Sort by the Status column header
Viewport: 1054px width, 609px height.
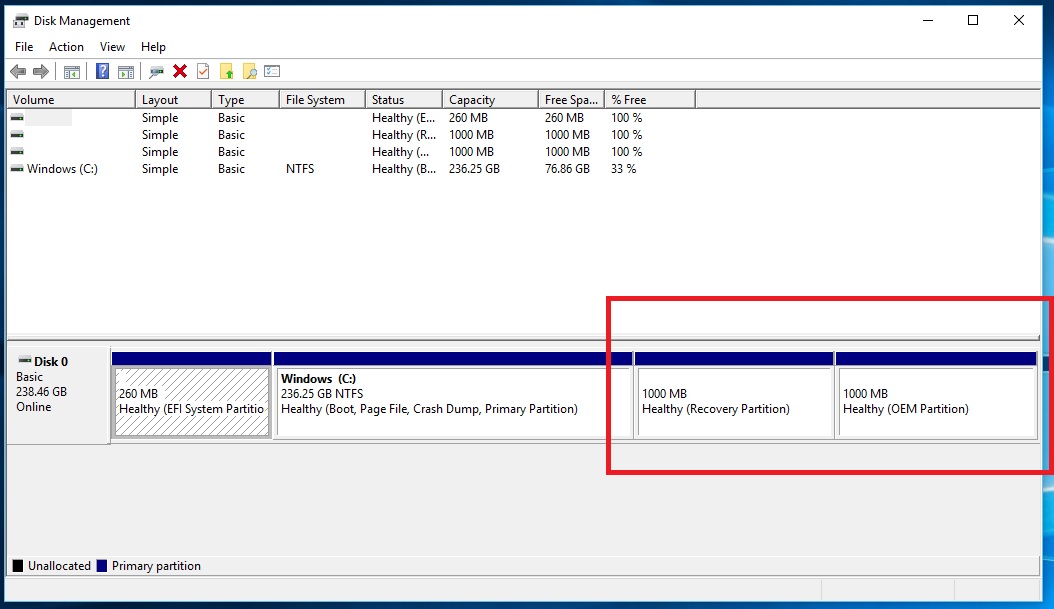click(x=404, y=99)
